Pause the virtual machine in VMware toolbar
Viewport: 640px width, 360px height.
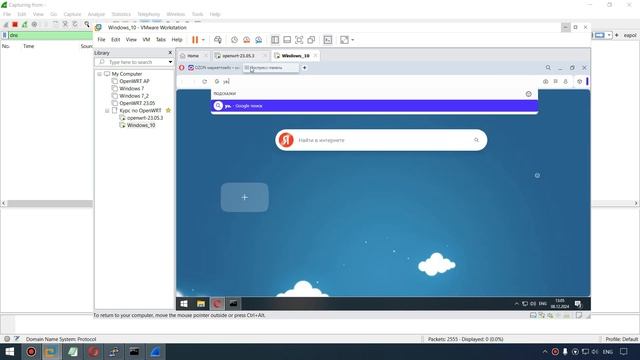[x=195, y=40]
